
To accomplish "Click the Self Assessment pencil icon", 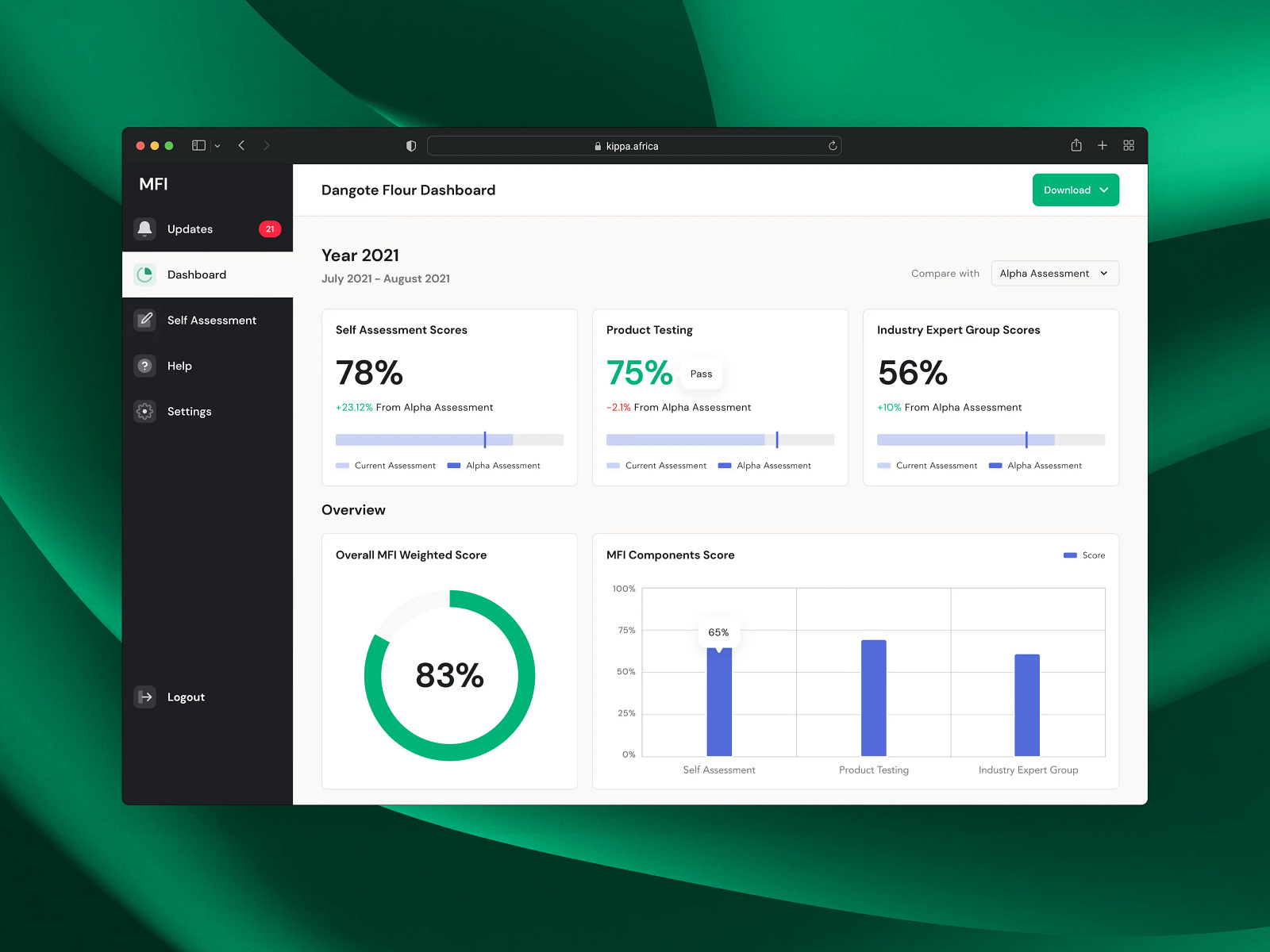I will pyautogui.click(x=144, y=321).
